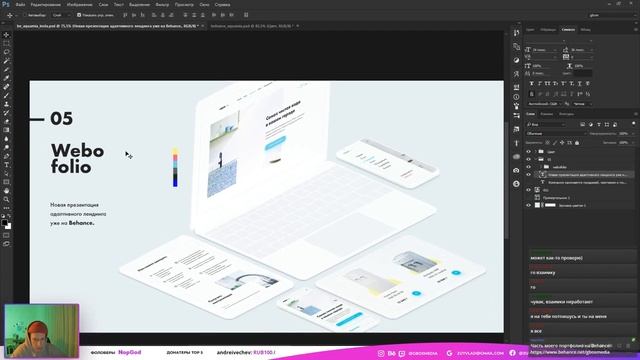This screenshot has width=640, height=360.
Task: Click the lock transparent pixels icon
Action: pyautogui.click(x=547, y=143)
